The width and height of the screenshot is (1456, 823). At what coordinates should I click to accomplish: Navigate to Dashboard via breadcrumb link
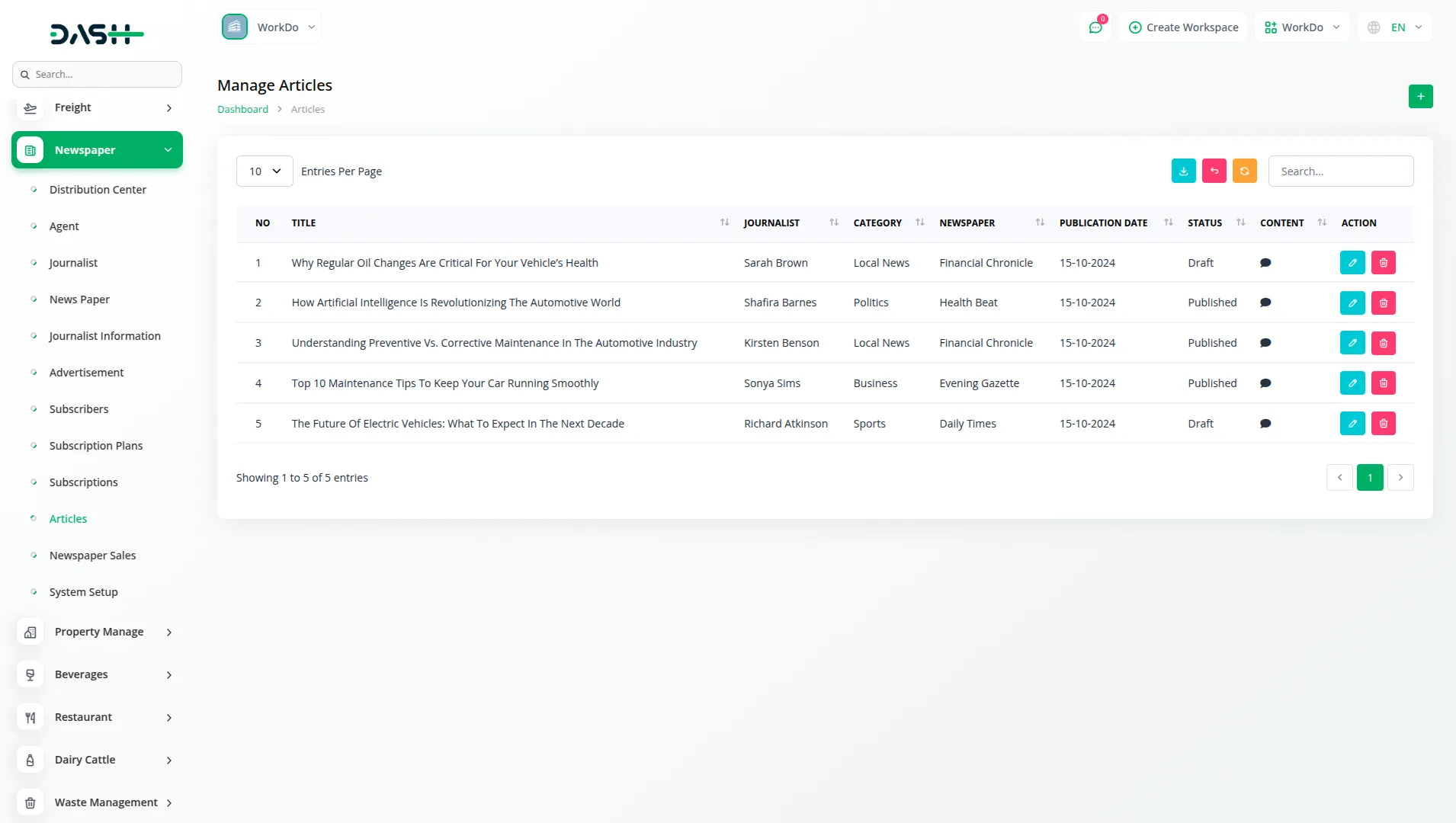(242, 109)
